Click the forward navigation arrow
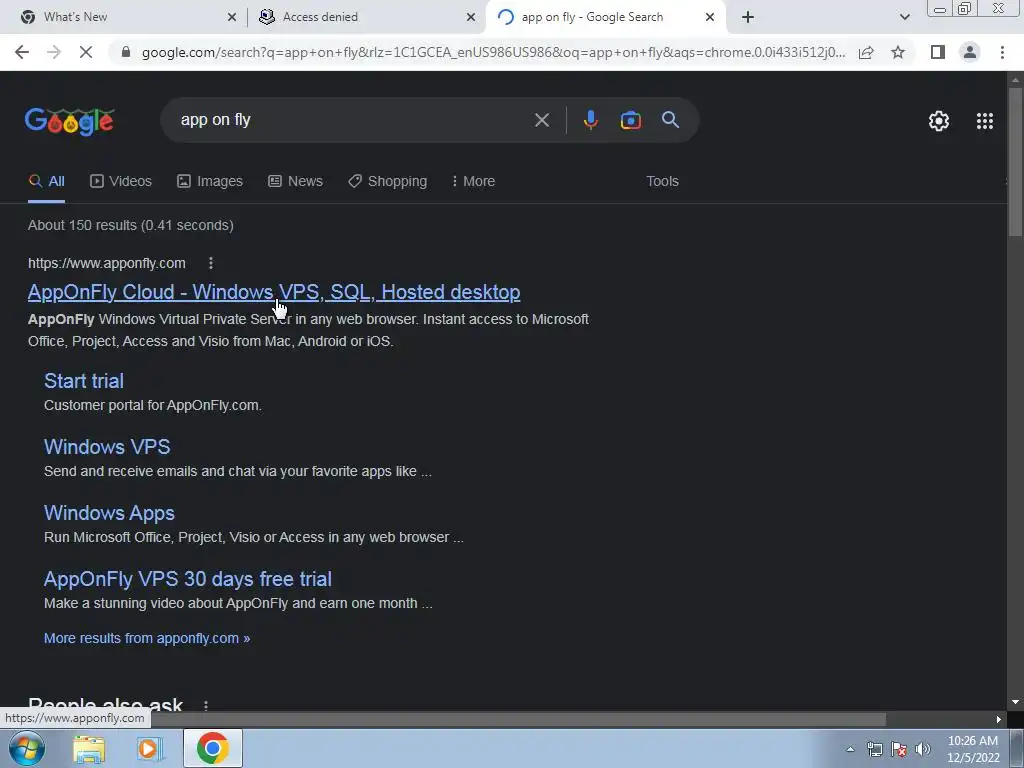The height and width of the screenshot is (768, 1024). tap(54, 52)
